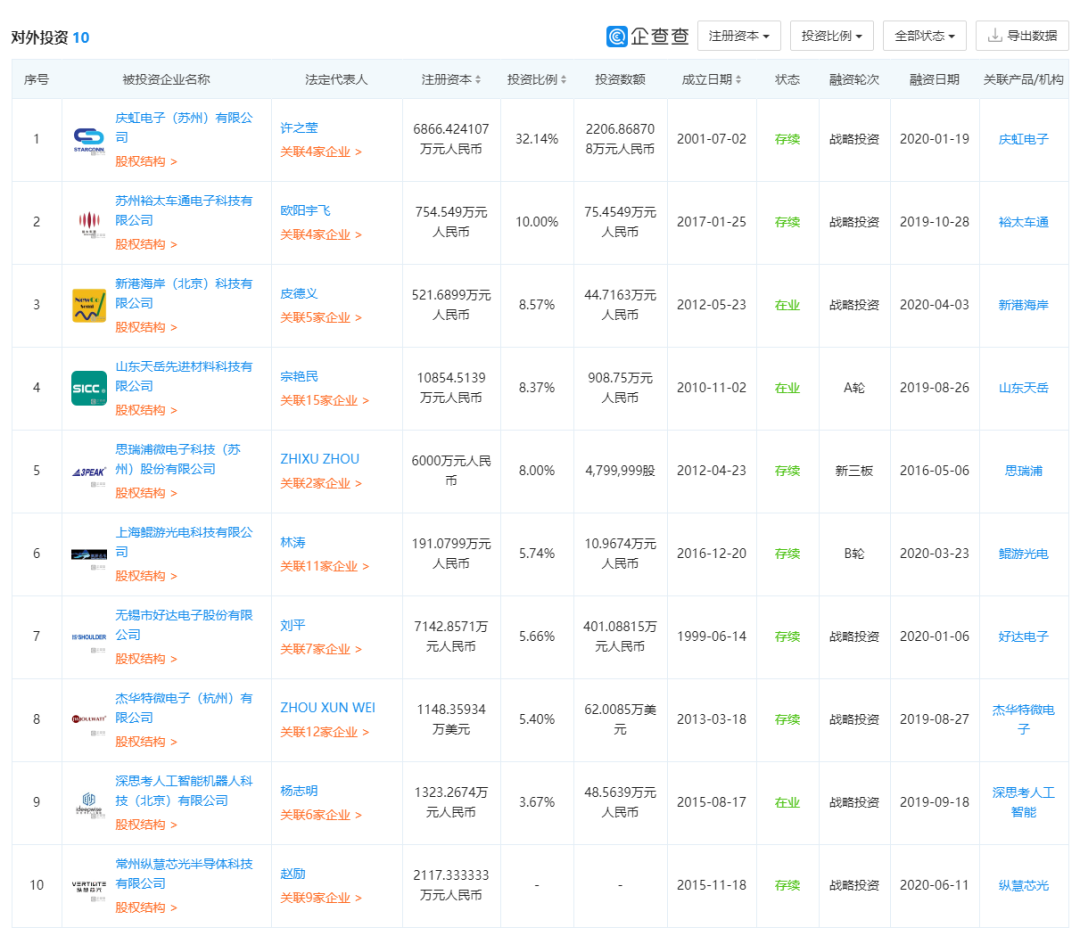Open 常州纵慧芯光半导体科技有限公司 link
The width and height of the screenshot is (1080, 936).
pos(184,873)
